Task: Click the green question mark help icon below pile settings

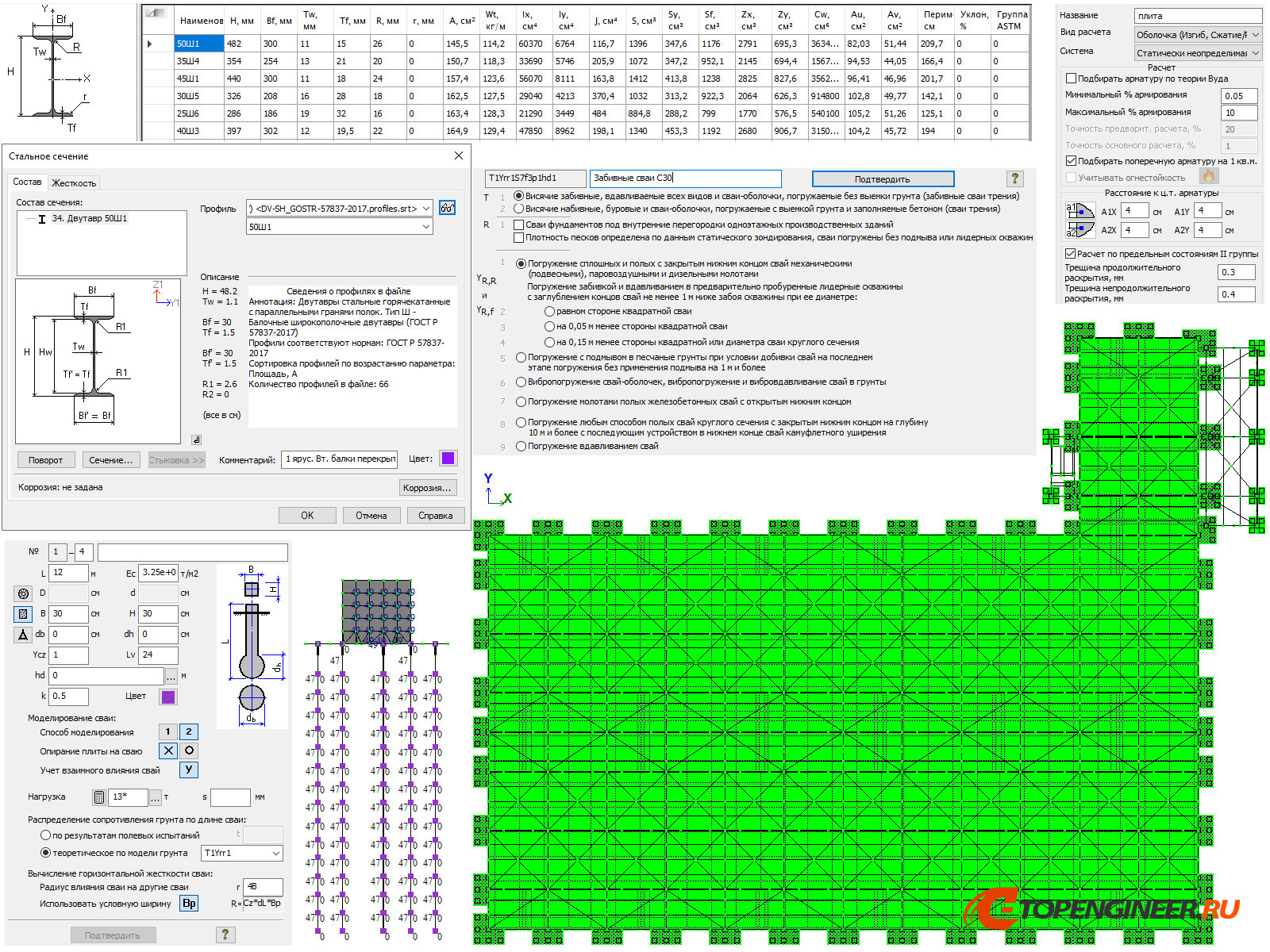Action: click(x=225, y=935)
